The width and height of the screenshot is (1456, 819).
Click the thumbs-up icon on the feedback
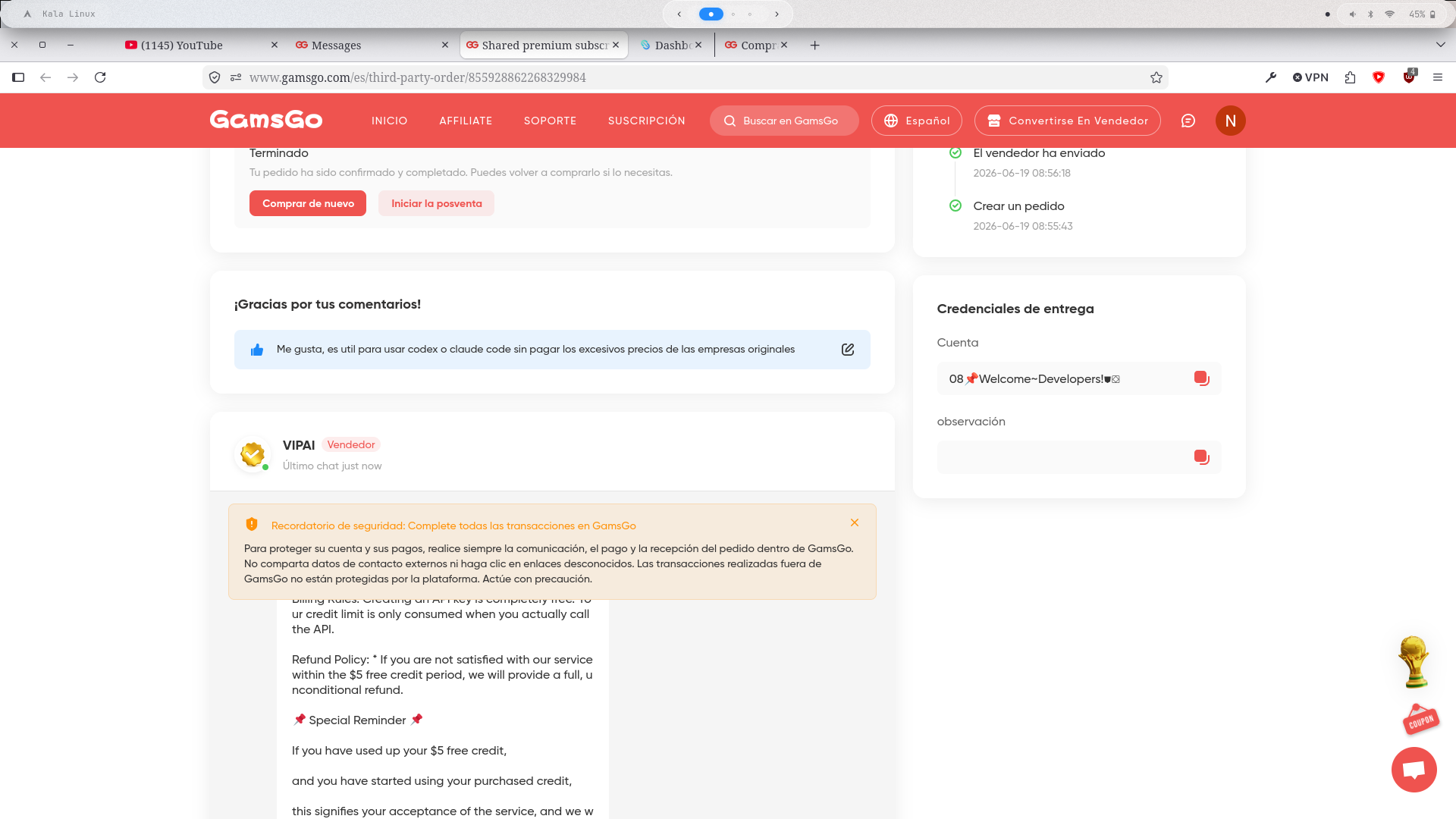point(257,350)
